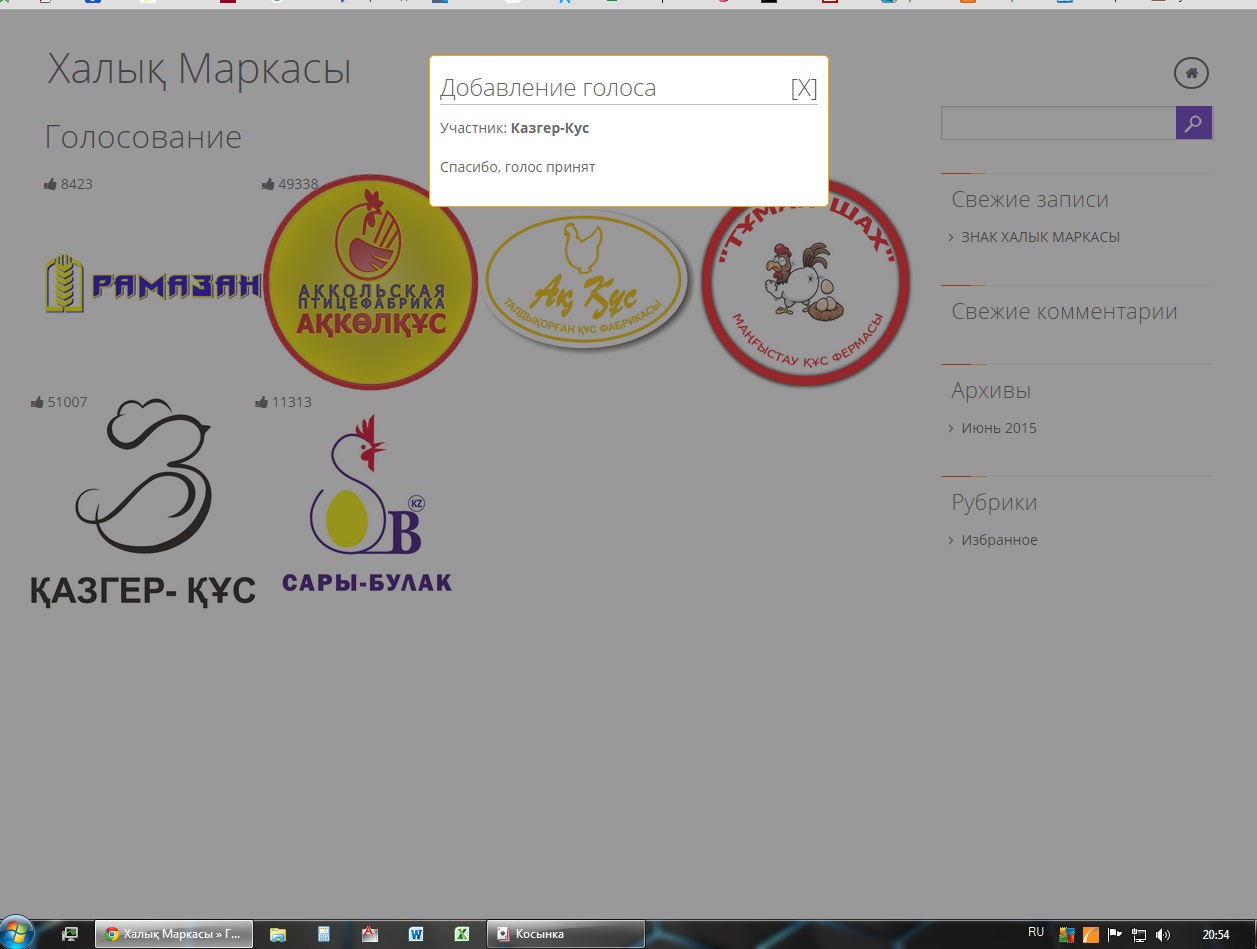1257x949 pixels.
Task: Click the Архивы heading
Action: [991, 390]
